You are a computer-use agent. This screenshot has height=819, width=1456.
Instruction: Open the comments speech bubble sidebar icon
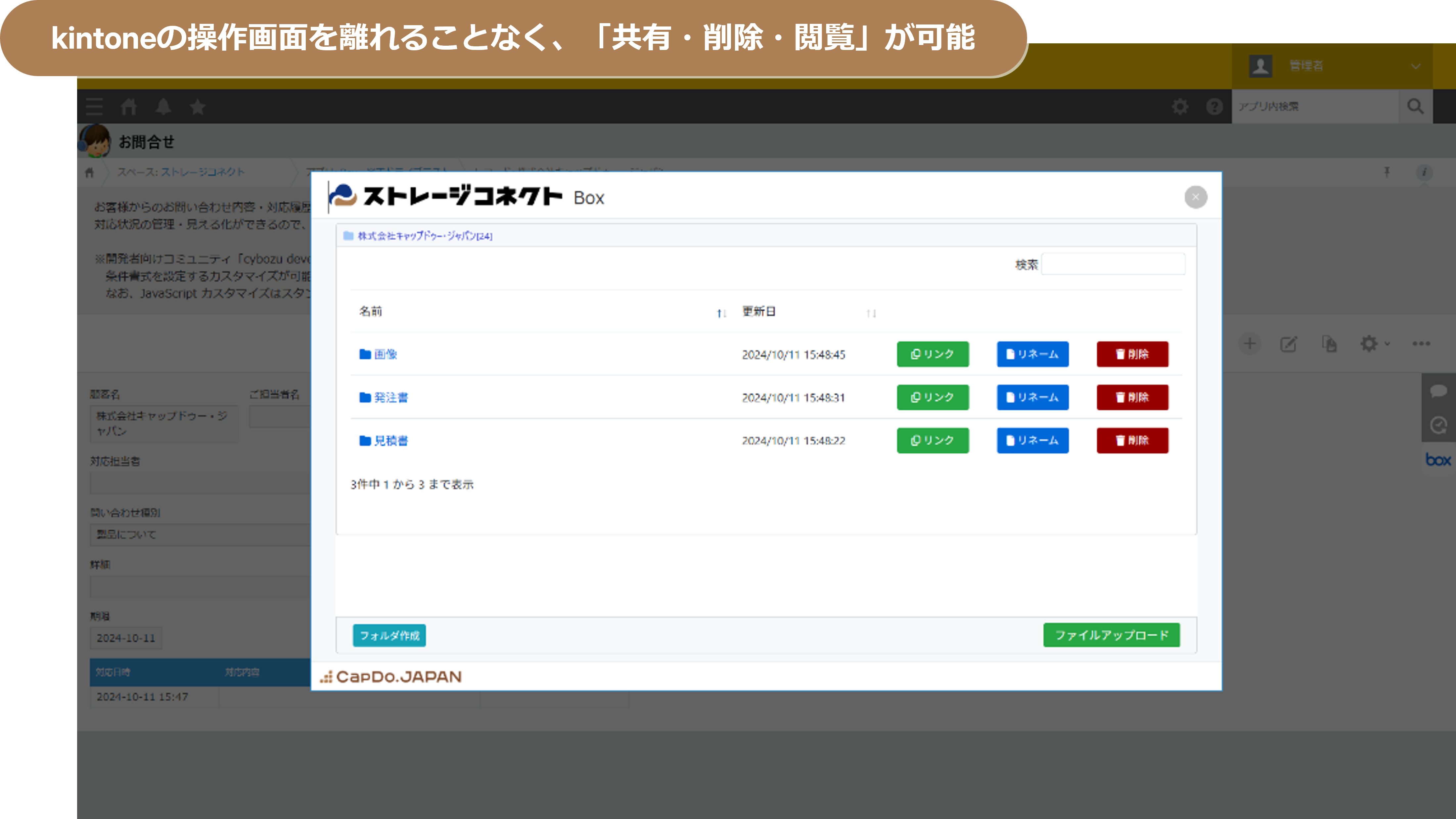pos(1438,390)
